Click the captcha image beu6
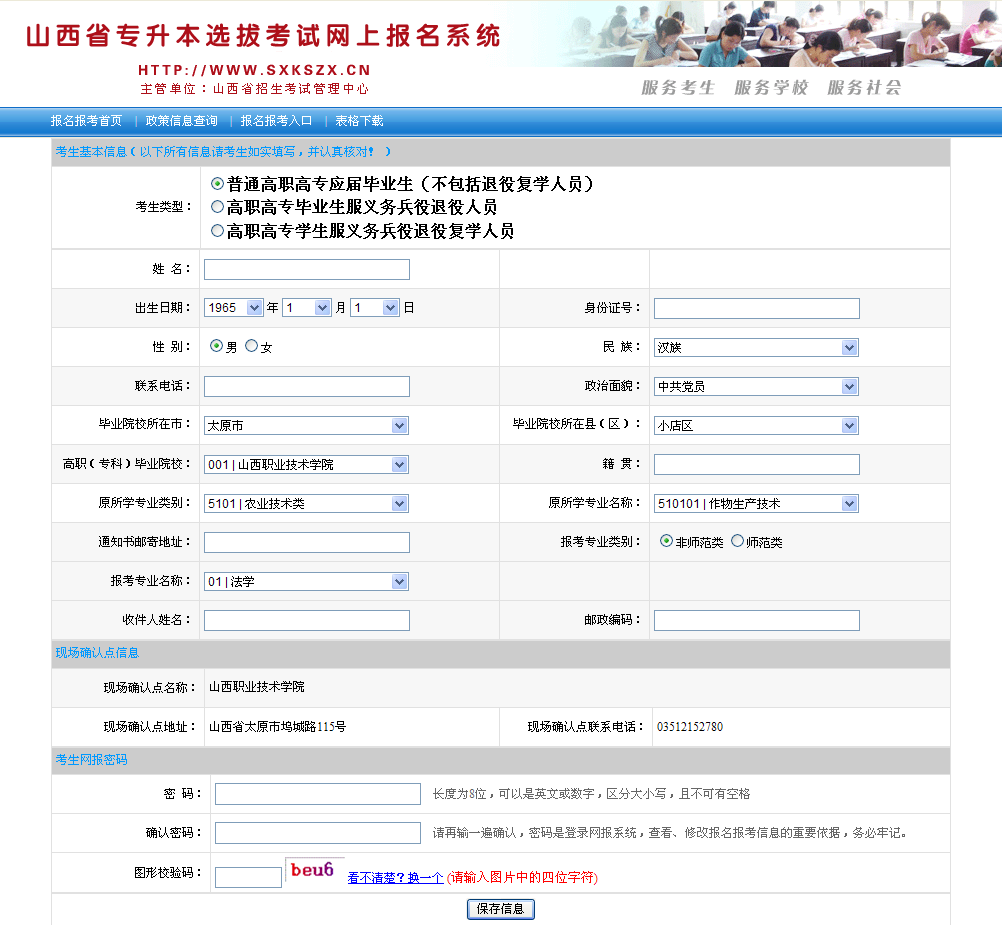Viewport: 1002px width, 925px height. pyautogui.click(x=314, y=871)
